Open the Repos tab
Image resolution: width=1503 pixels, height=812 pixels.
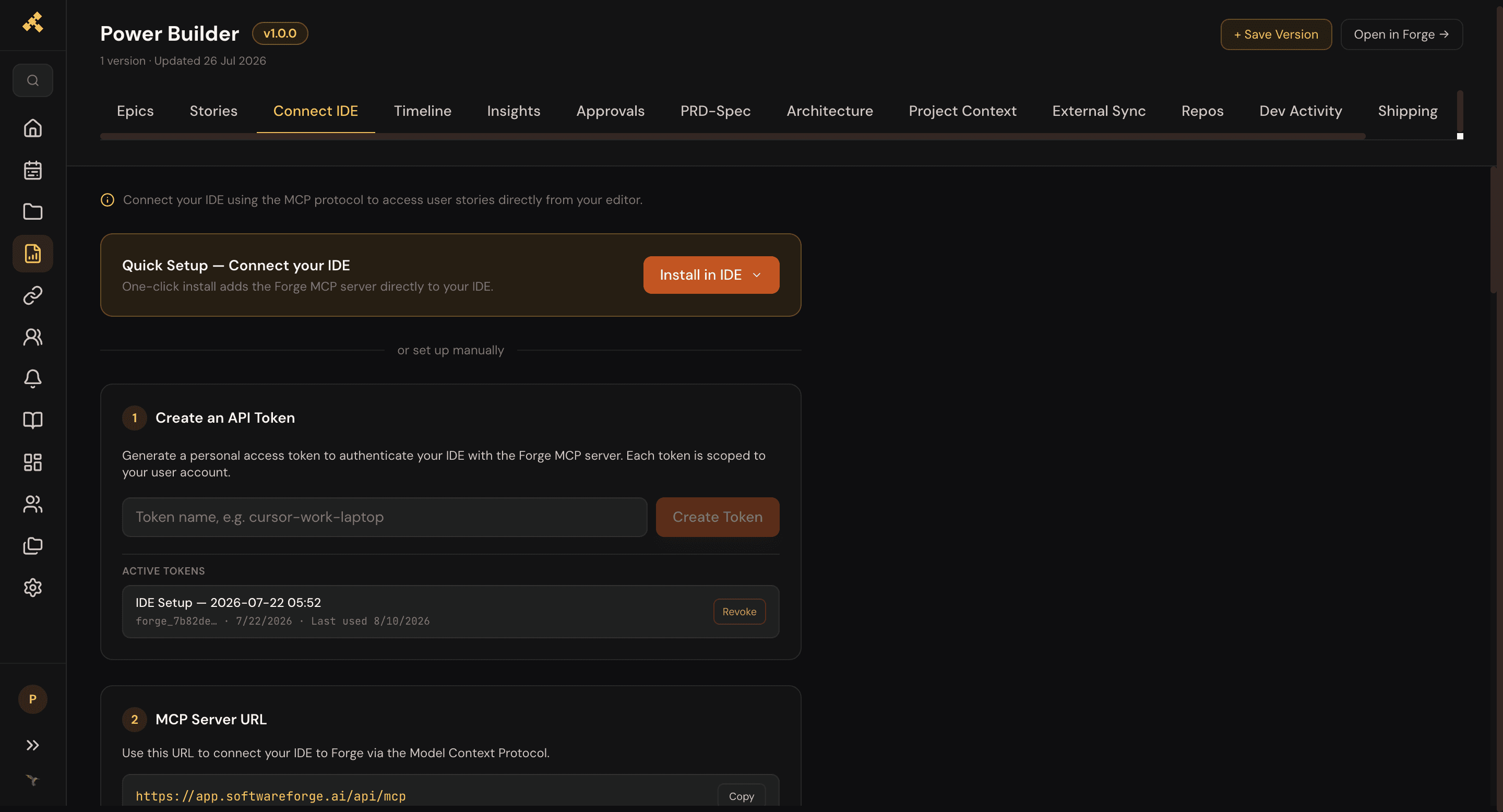pyautogui.click(x=1202, y=111)
